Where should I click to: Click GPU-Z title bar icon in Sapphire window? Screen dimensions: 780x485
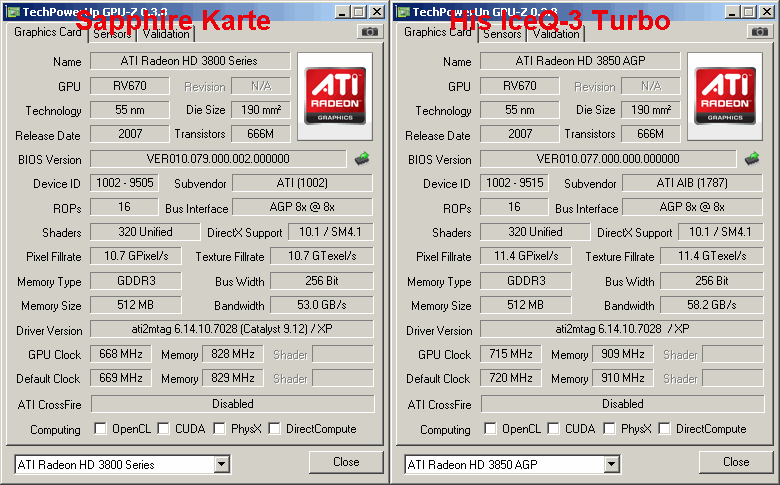pyautogui.click(x=13, y=11)
